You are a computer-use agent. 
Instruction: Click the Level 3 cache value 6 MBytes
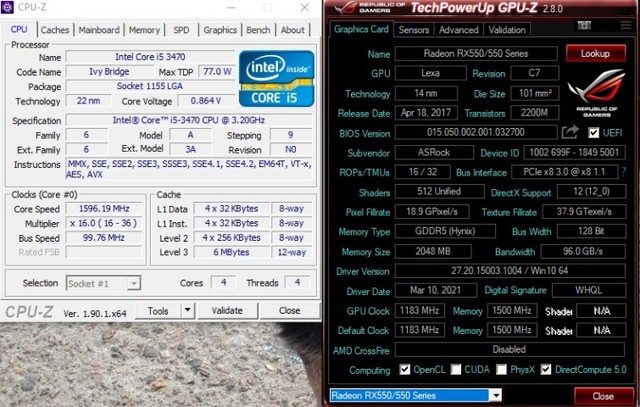tap(231, 252)
